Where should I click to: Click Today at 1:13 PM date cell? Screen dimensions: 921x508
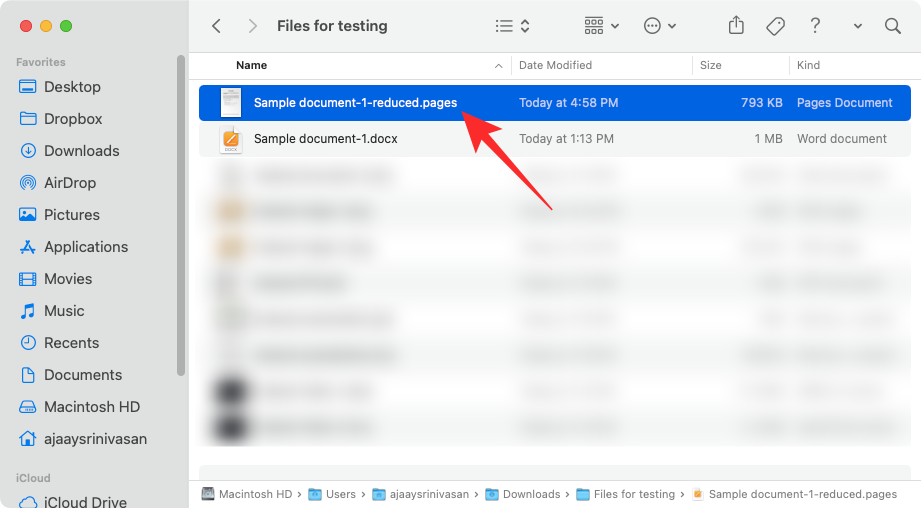(566, 139)
